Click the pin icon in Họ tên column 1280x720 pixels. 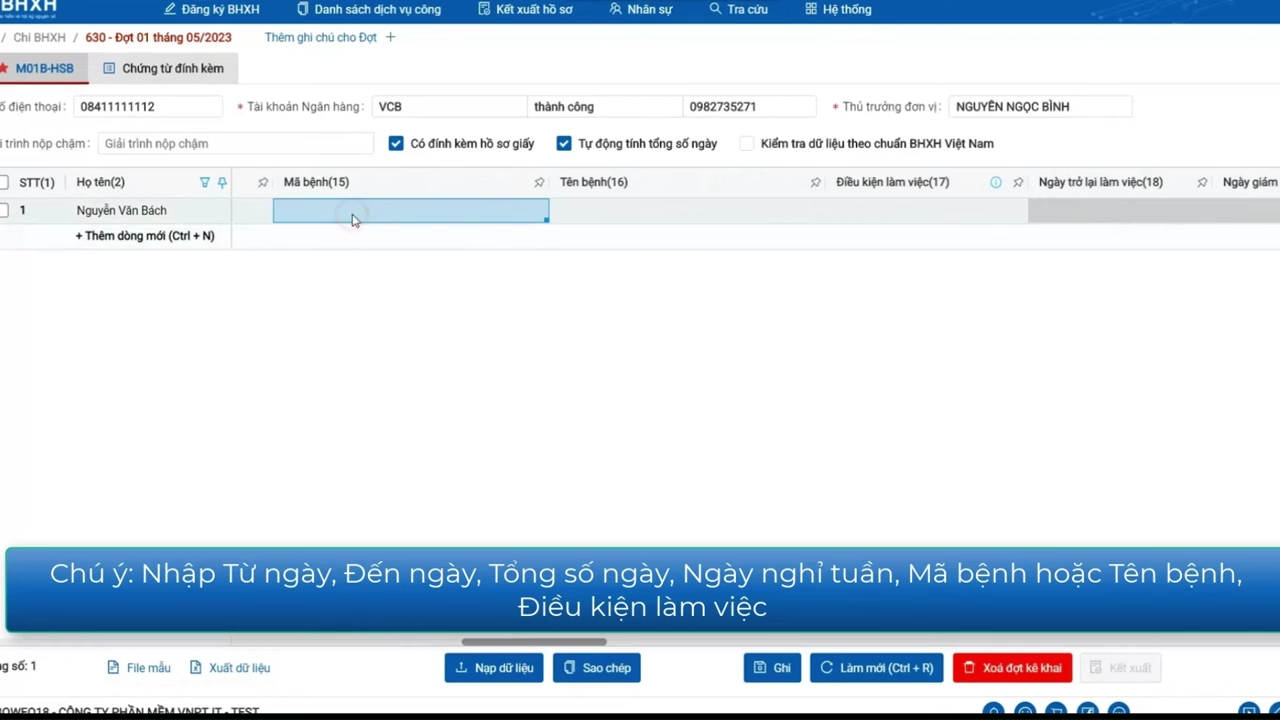(x=222, y=182)
